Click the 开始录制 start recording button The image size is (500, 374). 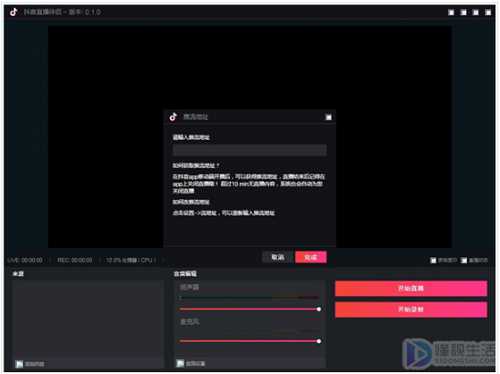coord(411,310)
